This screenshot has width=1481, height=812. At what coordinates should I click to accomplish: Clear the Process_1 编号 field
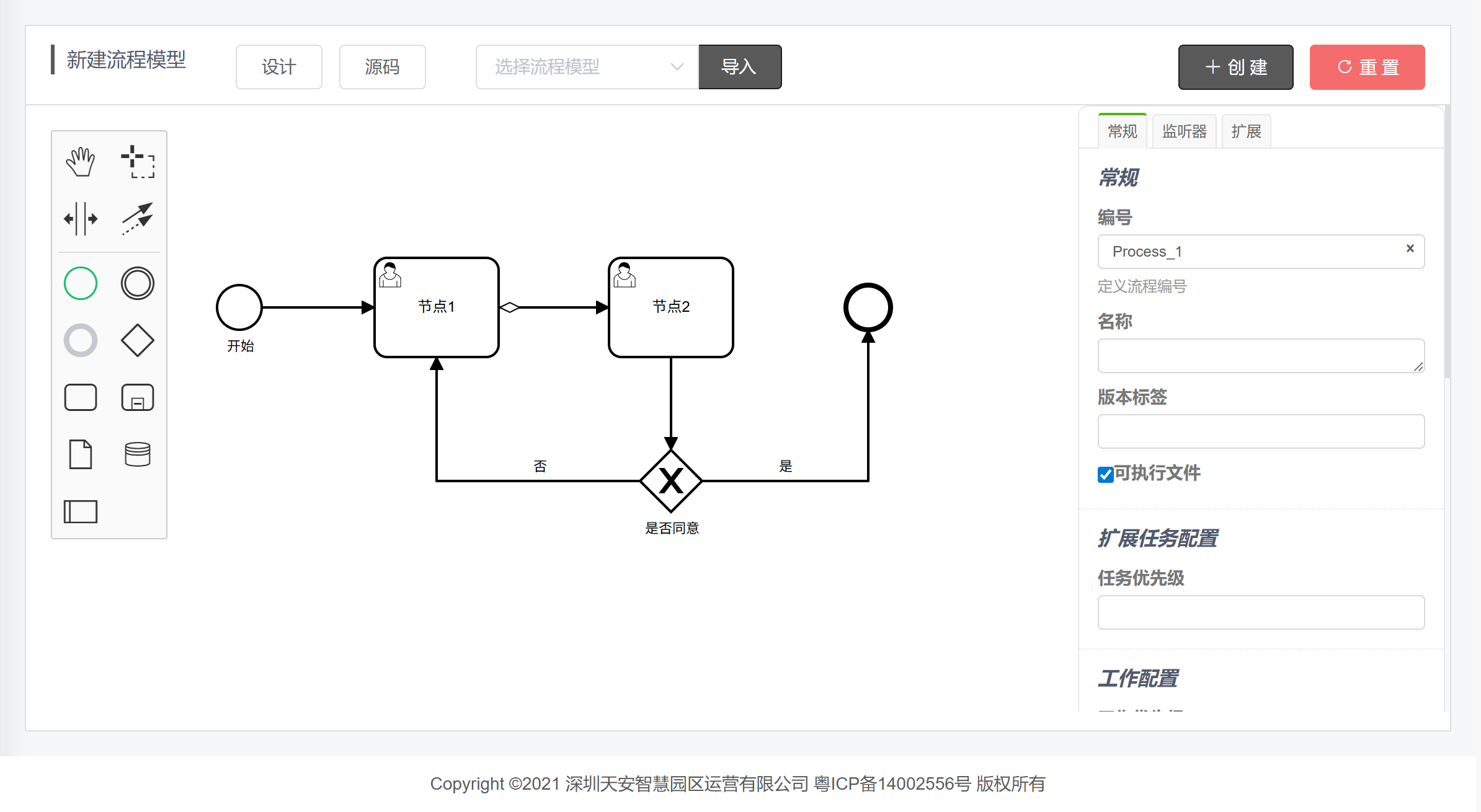(1410, 249)
